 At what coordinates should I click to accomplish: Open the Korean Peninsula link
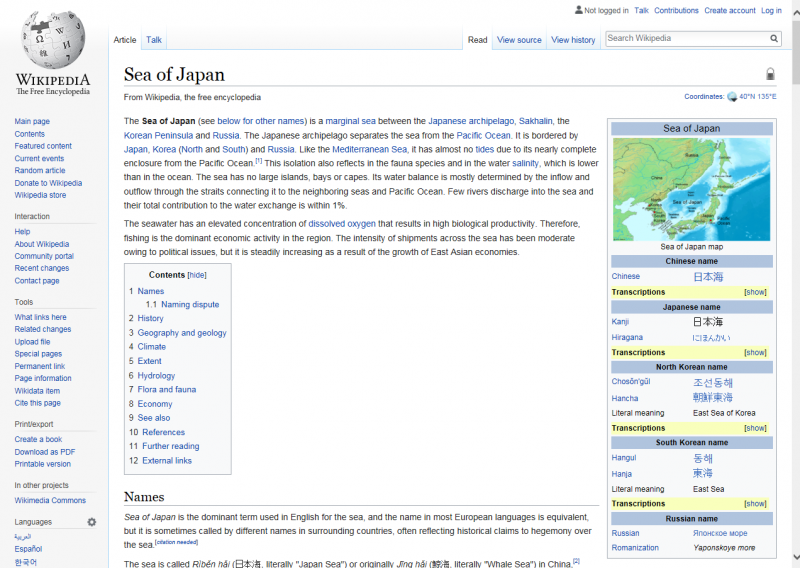tap(158, 135)
